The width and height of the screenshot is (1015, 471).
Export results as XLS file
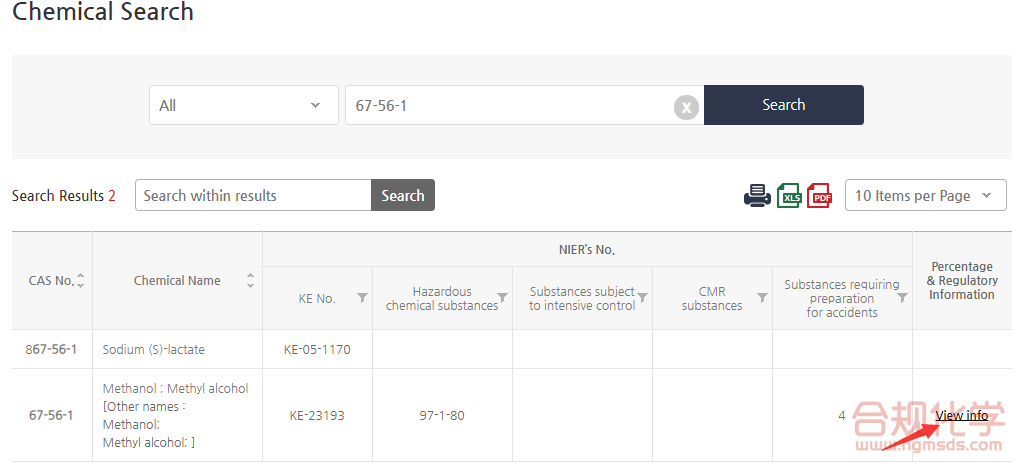tap(789, 196)
